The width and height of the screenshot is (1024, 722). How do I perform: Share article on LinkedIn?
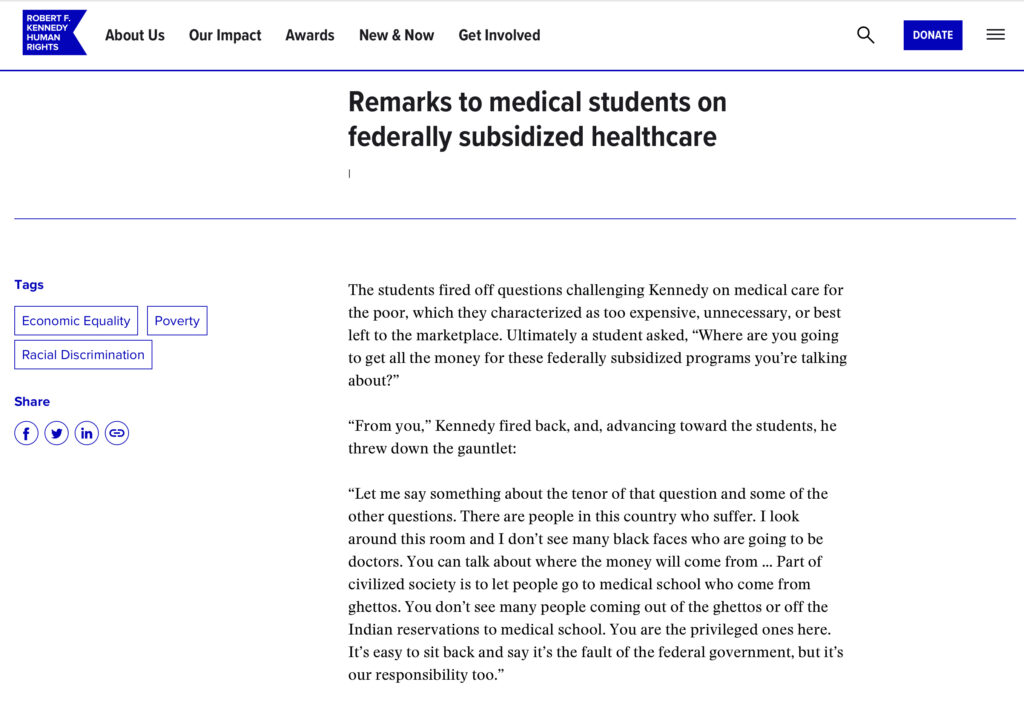87,433
